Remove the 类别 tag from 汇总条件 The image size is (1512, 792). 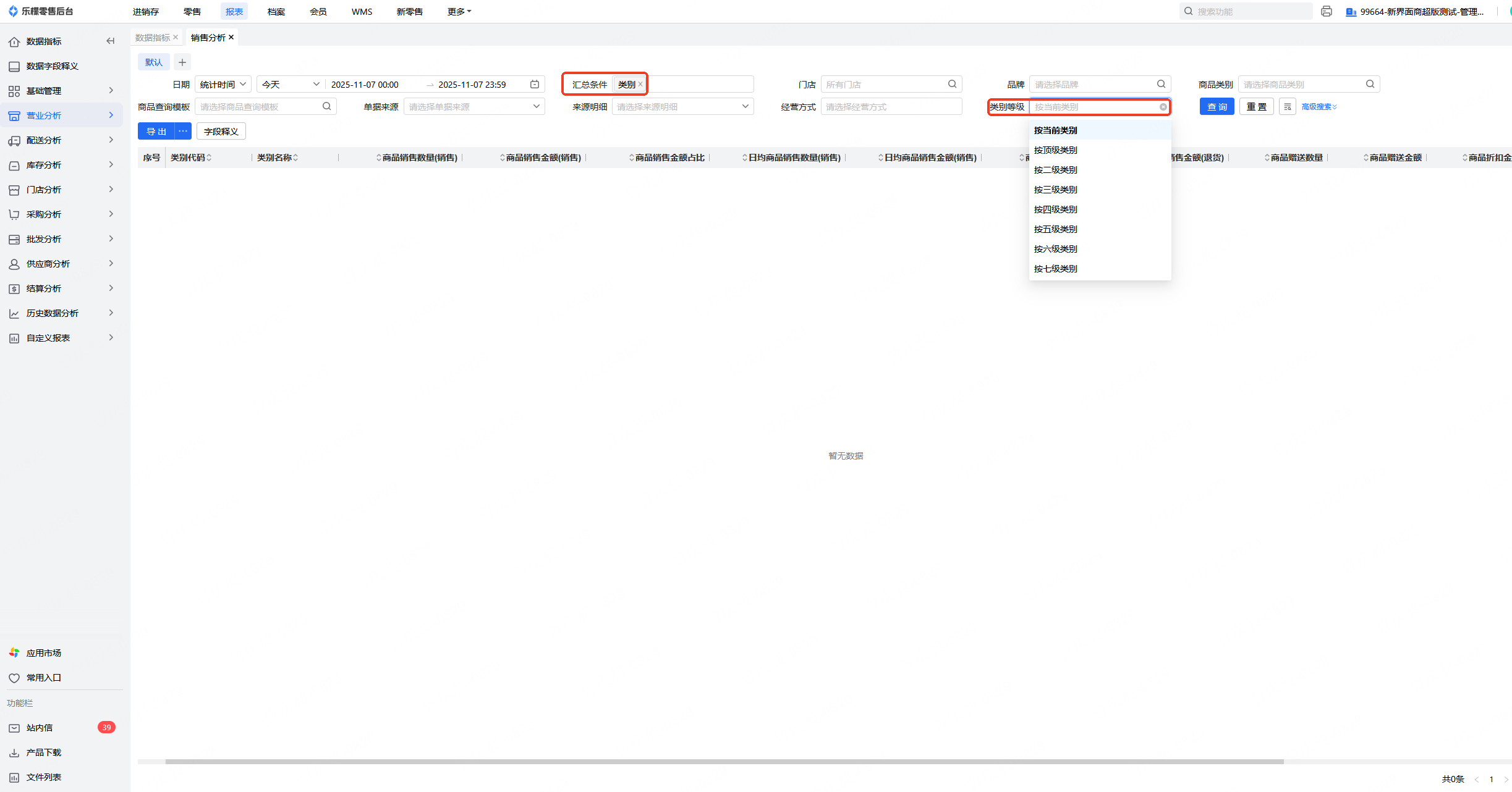coord(640,84)
